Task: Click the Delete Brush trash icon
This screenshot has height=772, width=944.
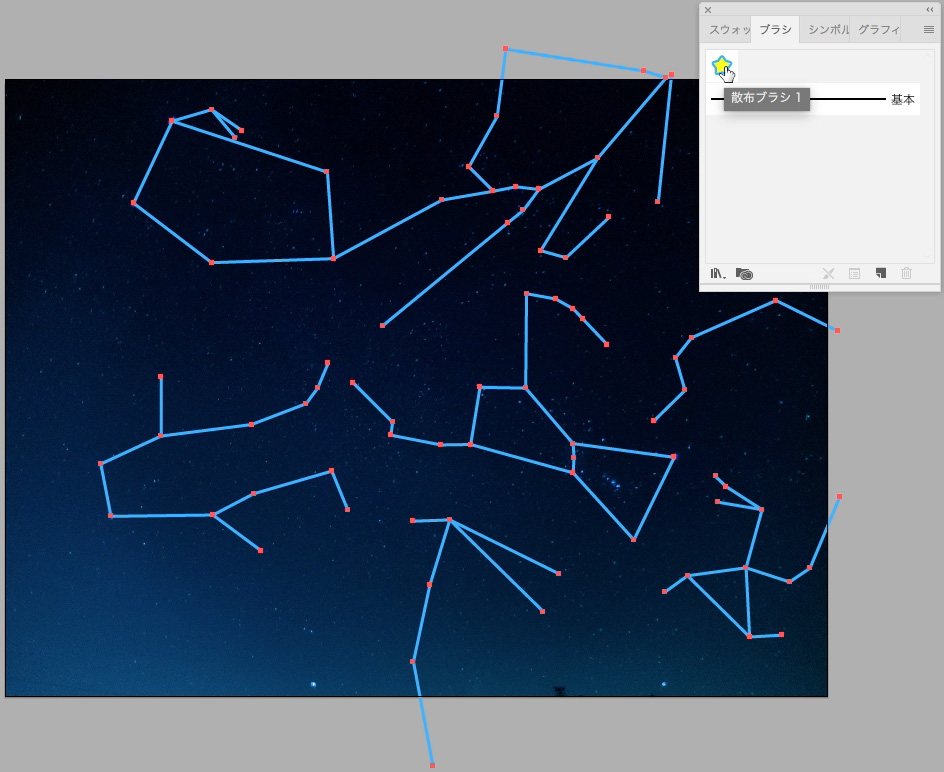Action: 907,273
